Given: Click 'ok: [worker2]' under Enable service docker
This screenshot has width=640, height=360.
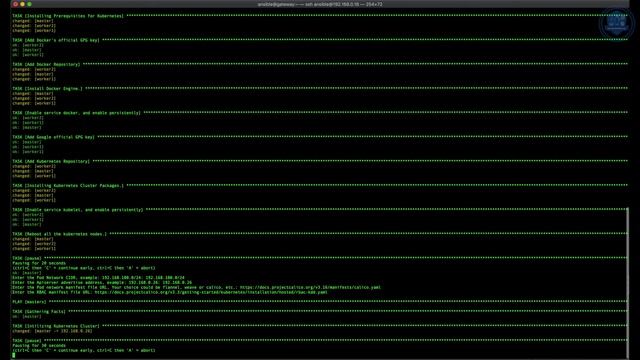Looking at the screenshot, I should (x=28, y=118).
